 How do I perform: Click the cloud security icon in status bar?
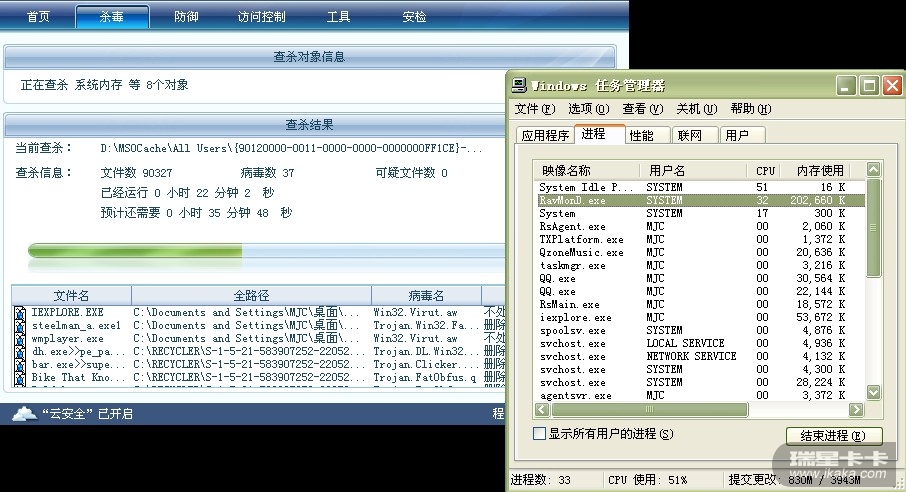tap(24, 413)
